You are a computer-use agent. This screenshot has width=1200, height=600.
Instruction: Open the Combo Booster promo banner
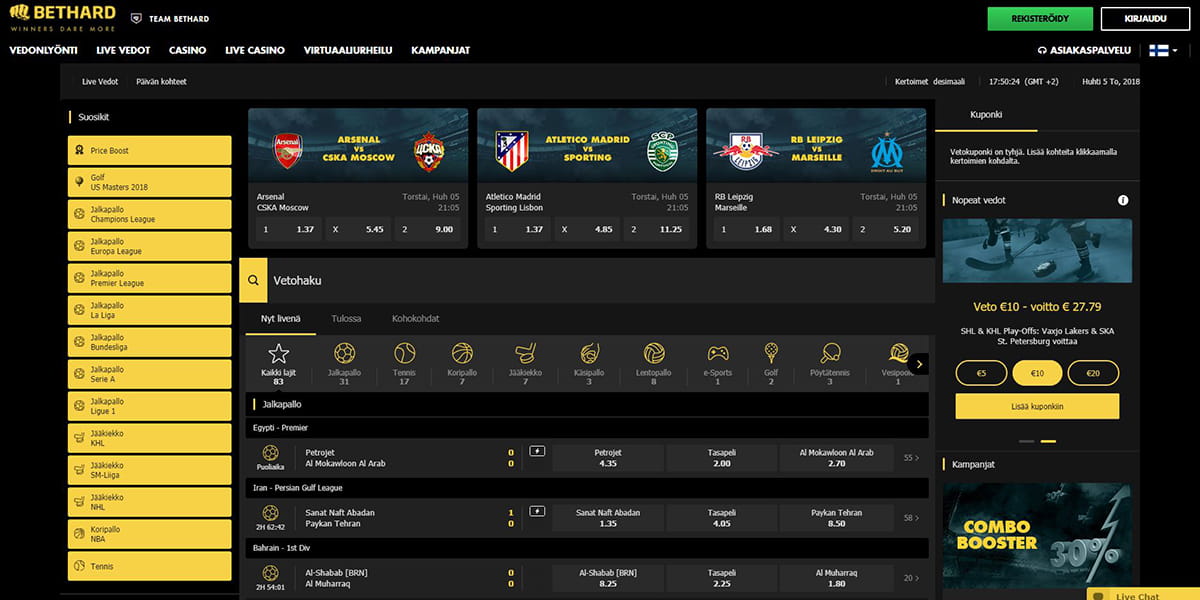tap(1037, 536)
